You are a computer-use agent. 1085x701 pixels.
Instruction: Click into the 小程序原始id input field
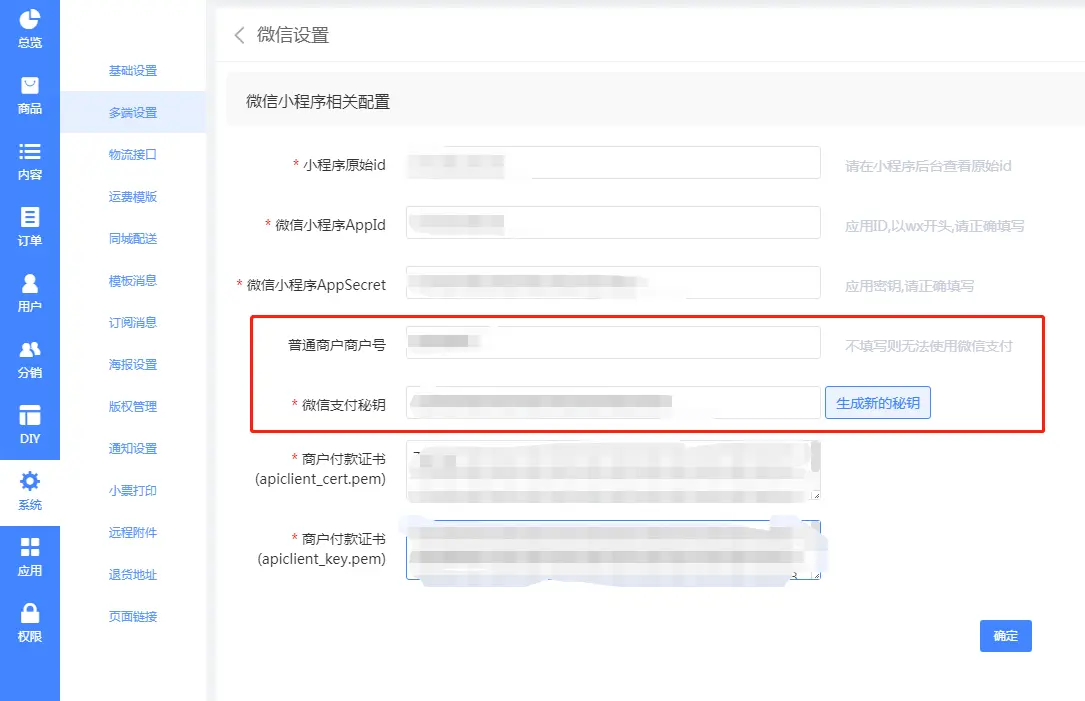[612, 163]
